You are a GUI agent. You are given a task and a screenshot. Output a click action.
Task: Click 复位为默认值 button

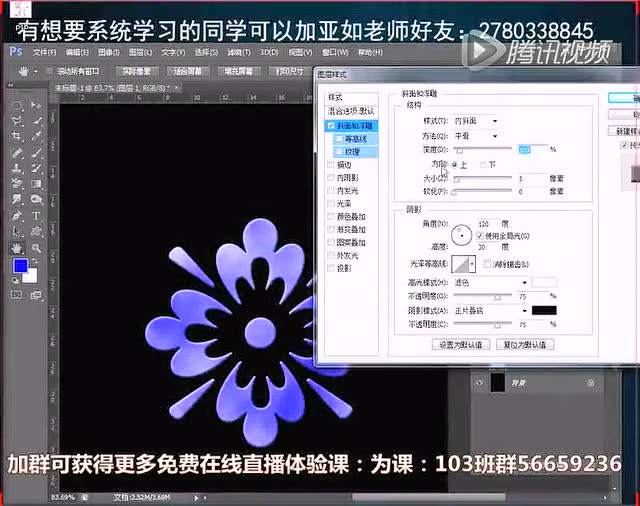click(x=525, y=345)
